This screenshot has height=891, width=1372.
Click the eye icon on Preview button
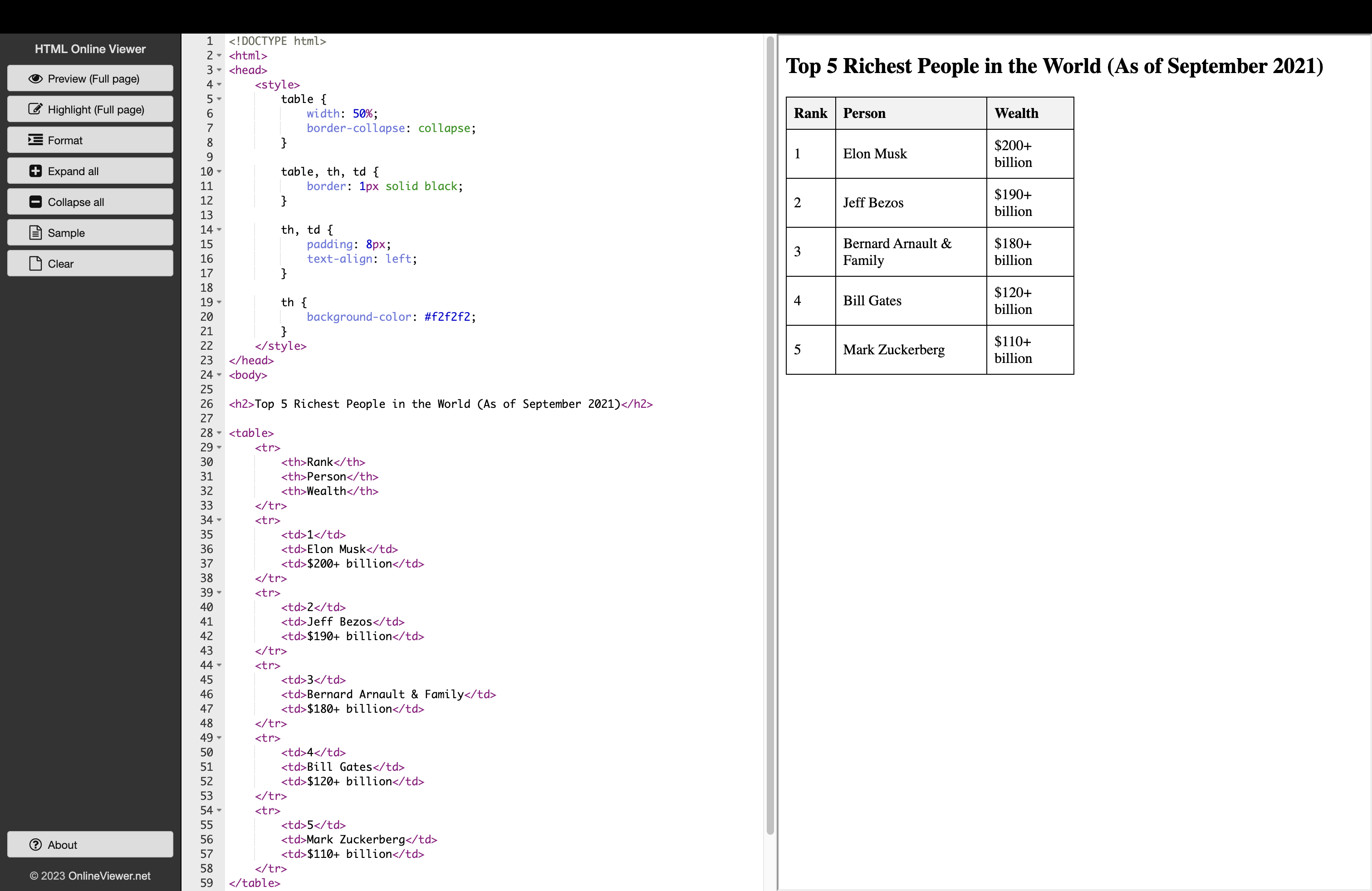35,78
